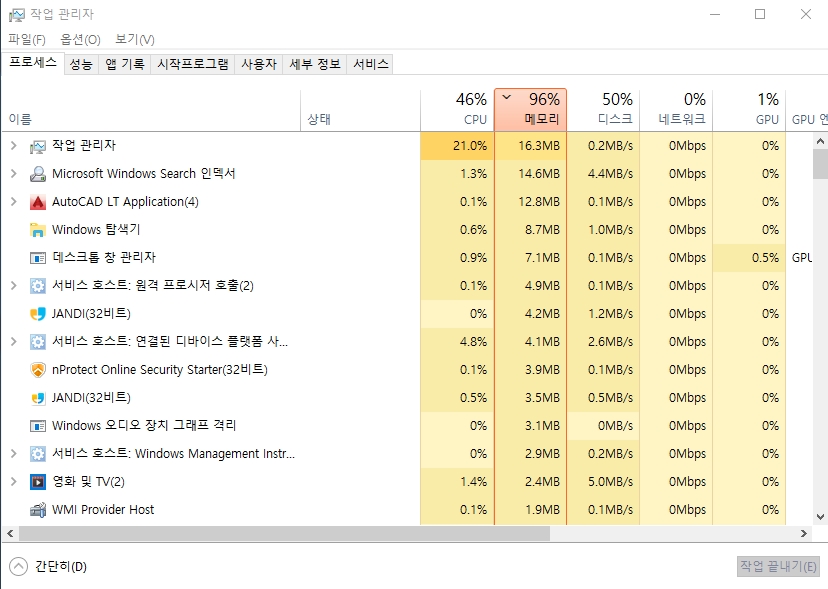The height and width of the screenshot is (589, 828).
Task: Click the 데스크톱 창 관리자 process icon
Action: [38, 258]
